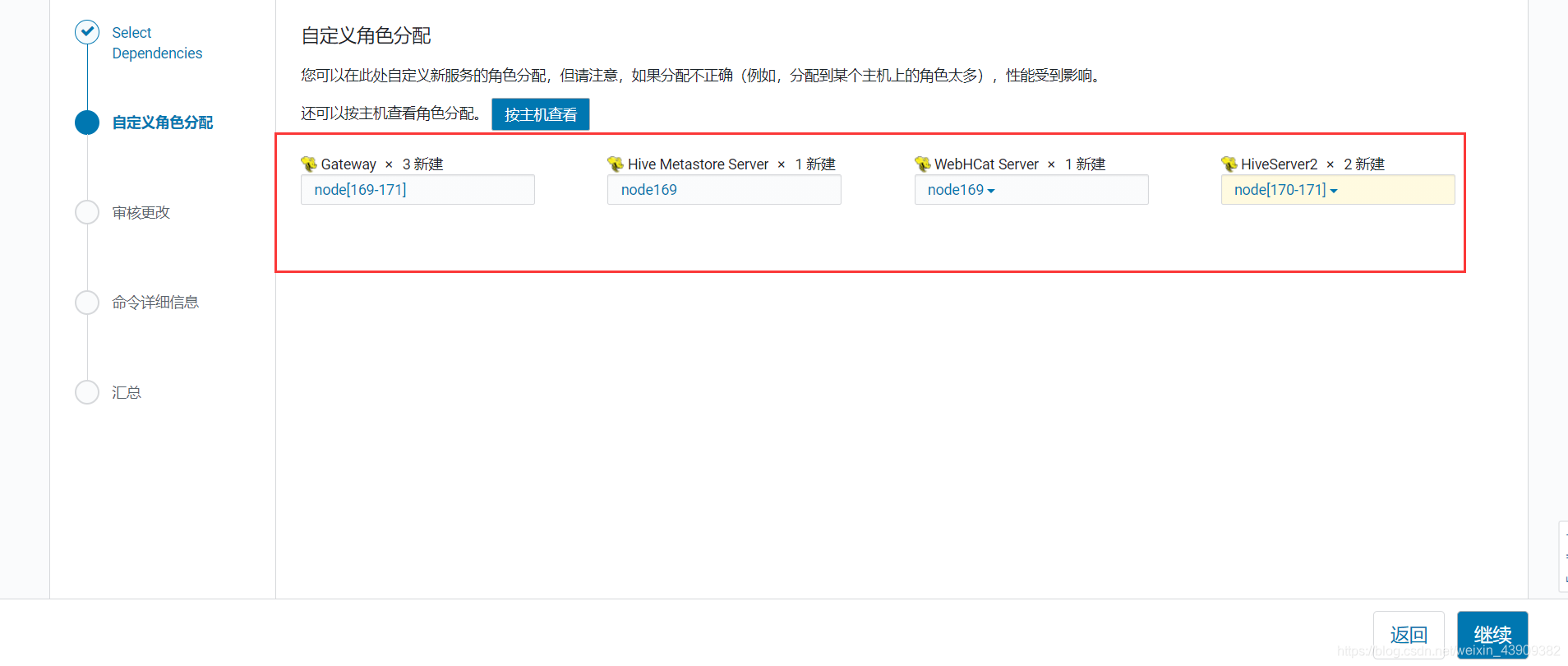
Task: Click the WebHCat Server × 1 新建 label
Action: [x=1020, y=164]
